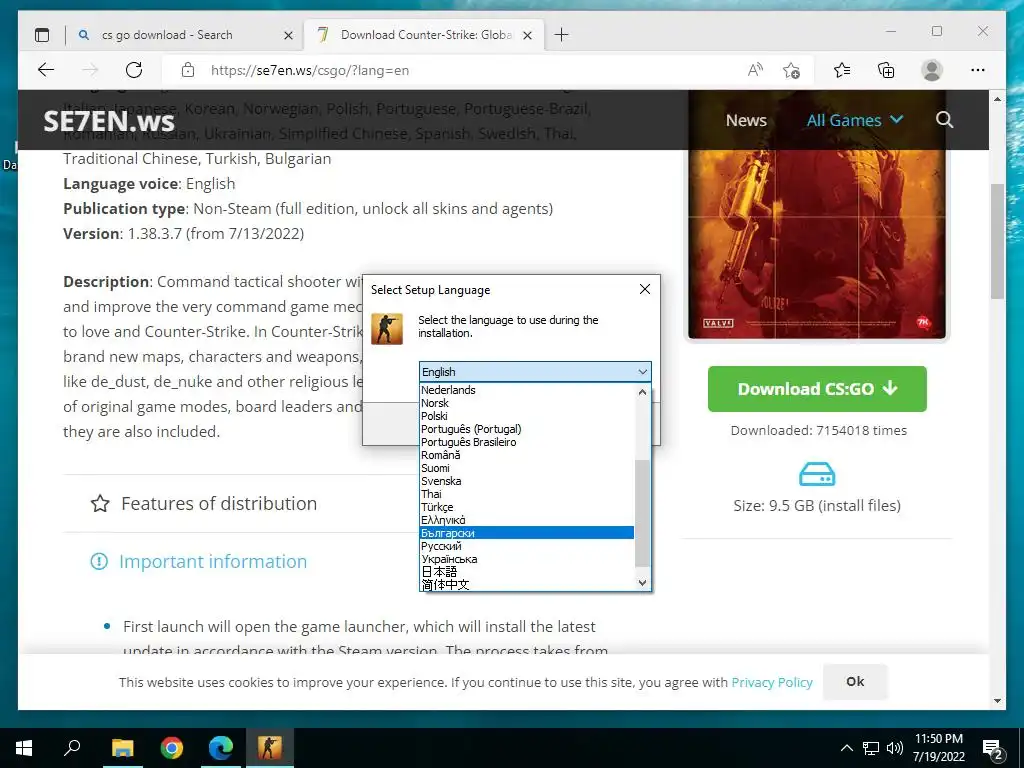Accept cookies with Ok button

click(855, 682)
